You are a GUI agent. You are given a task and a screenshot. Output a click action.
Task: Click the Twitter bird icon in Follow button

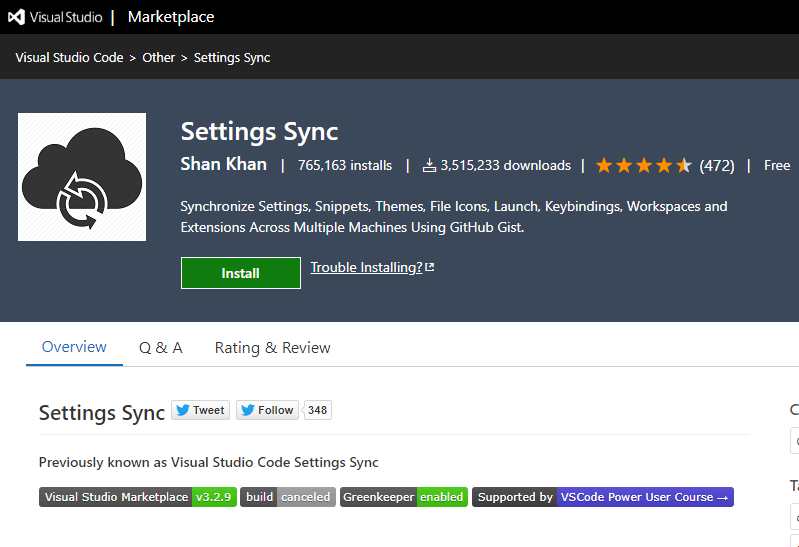tap(248, 410)
